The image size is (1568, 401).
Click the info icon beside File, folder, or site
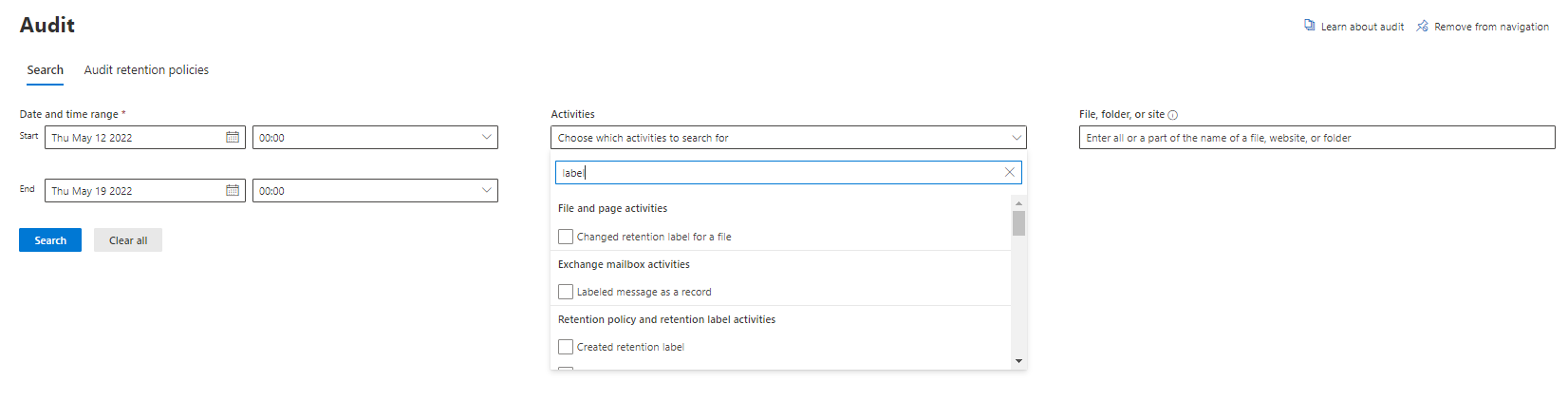click(x=1173, y=115)
